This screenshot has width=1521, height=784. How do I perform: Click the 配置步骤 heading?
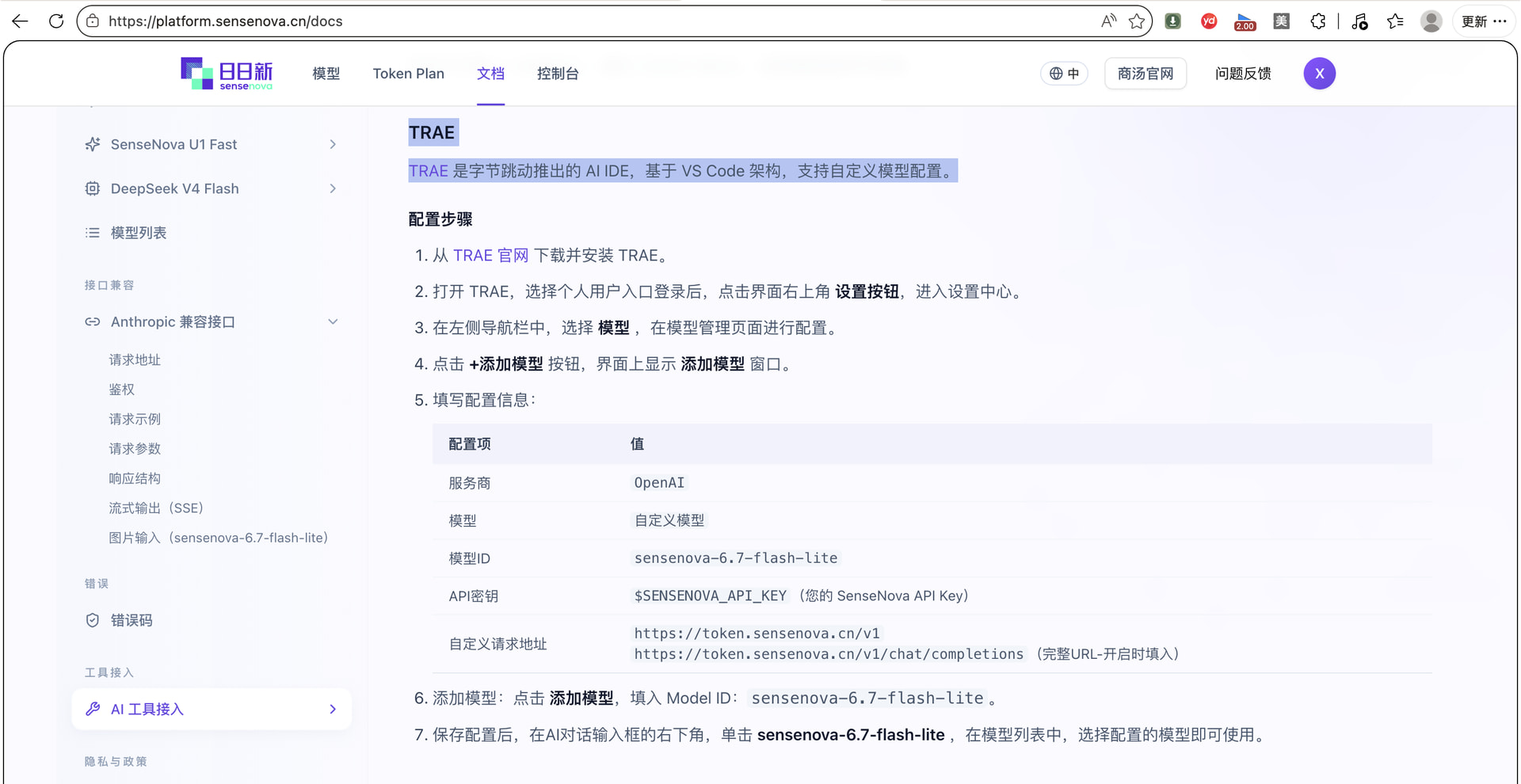440,219
